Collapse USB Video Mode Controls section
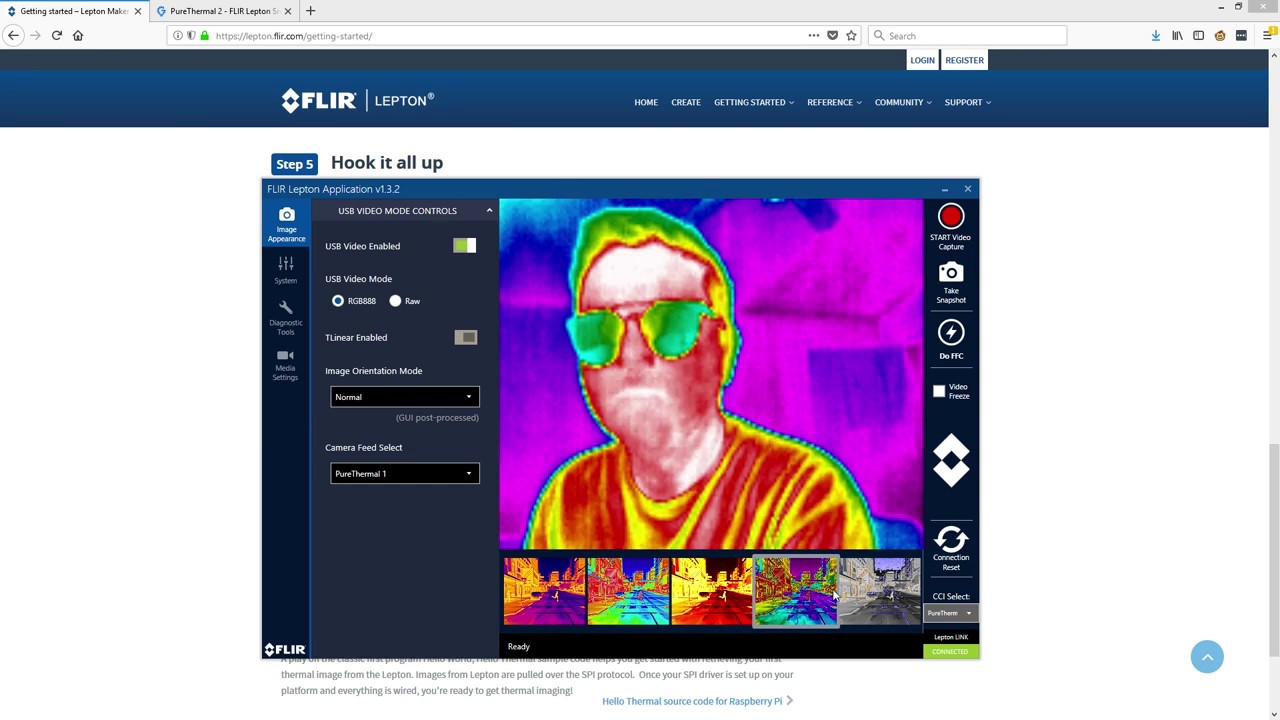The height and width of the screenshot is (720, 1280). [489, 210]
